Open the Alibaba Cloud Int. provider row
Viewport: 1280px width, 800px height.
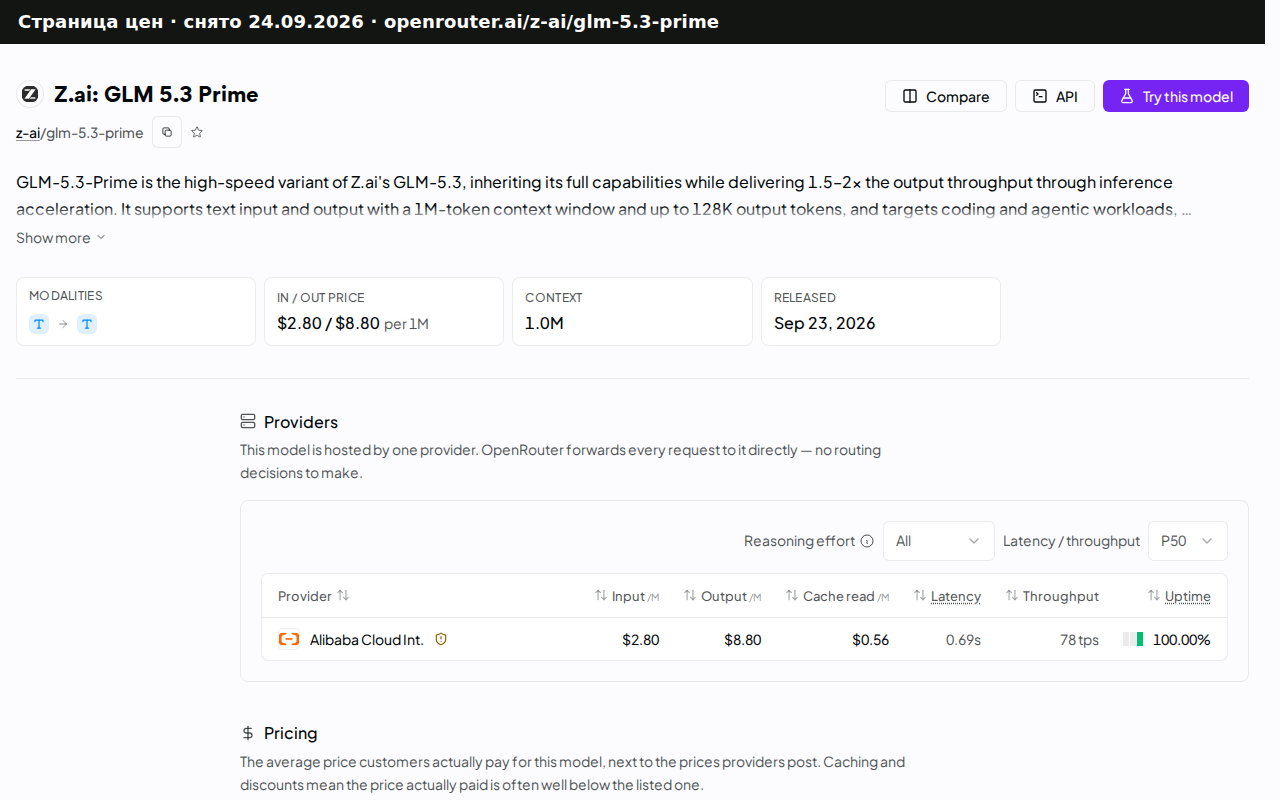pyautogui.click(x=744, y=639)
